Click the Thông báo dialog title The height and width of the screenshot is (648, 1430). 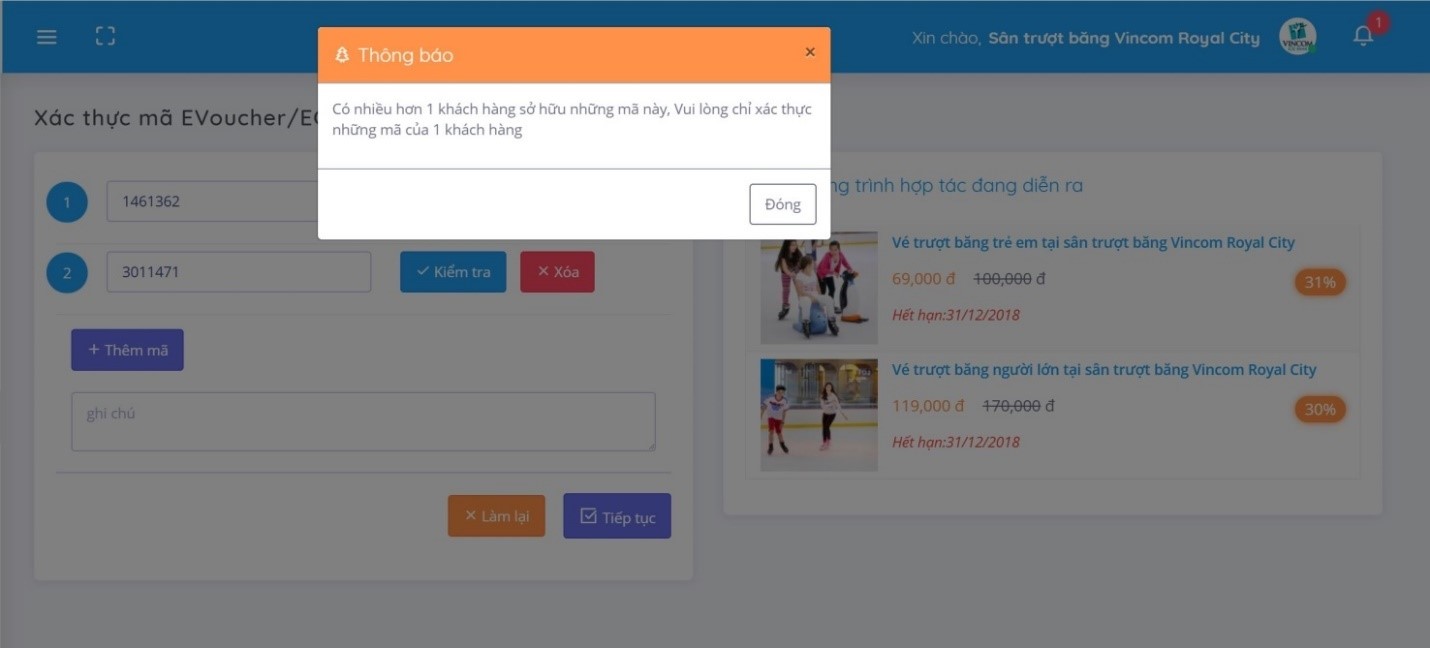[x=405, y=55]
